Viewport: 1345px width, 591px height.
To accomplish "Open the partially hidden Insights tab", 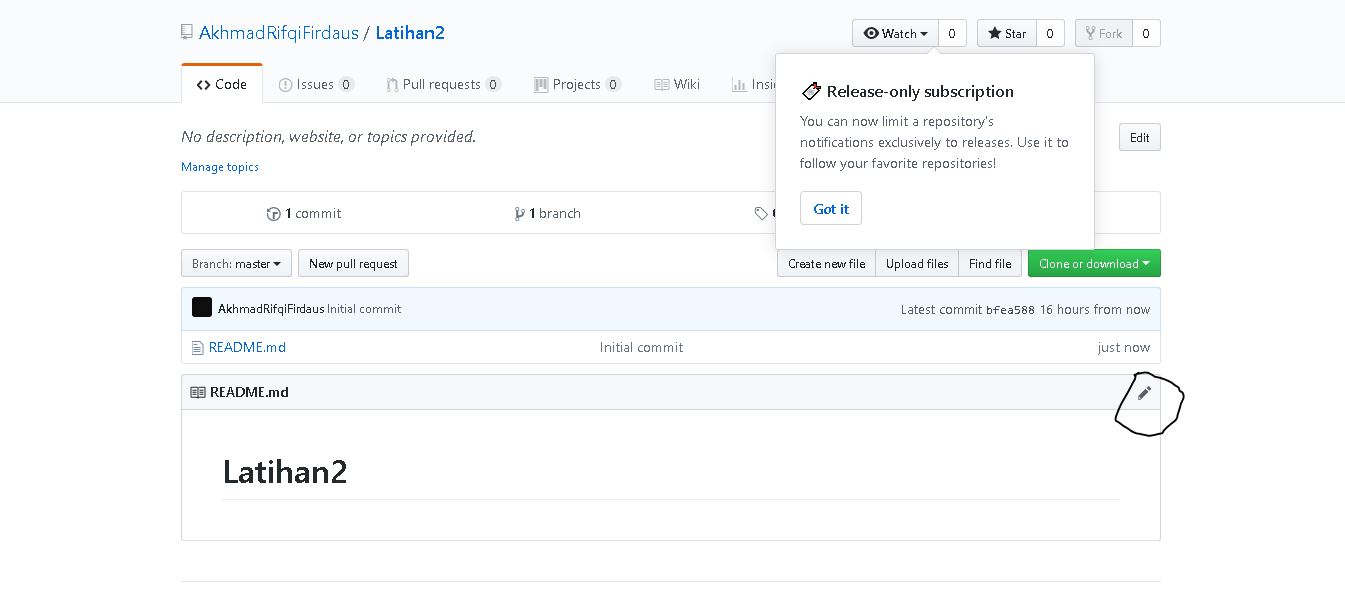I will pos(755,84).
